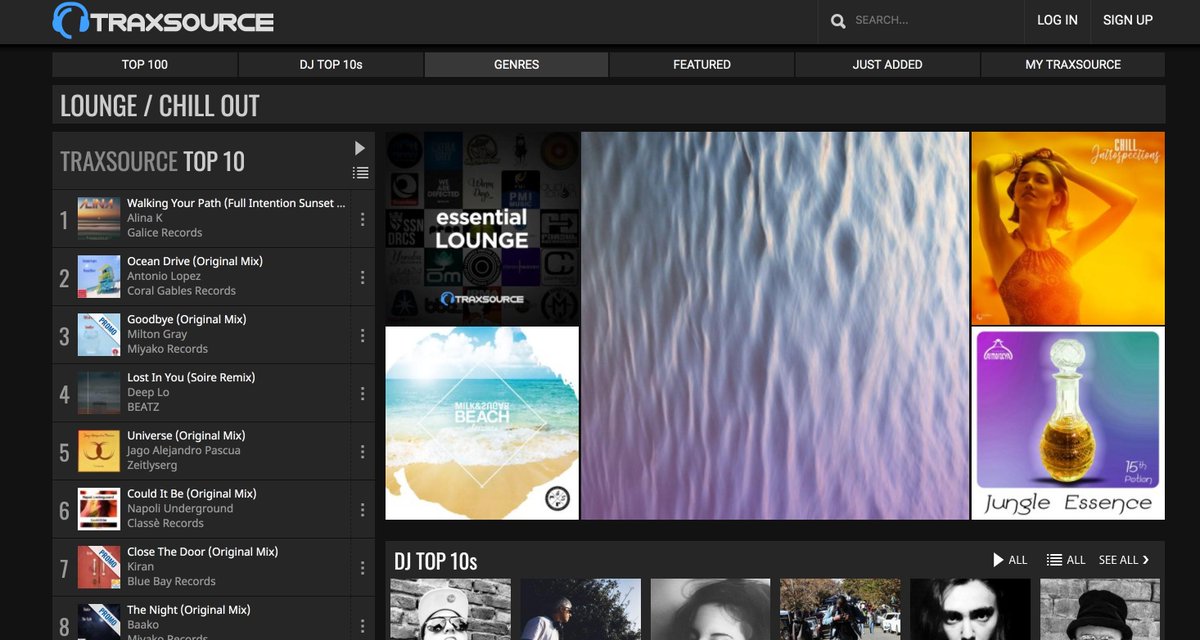Image resolution: width=1200 pixels, height=640 pixels.
Task: Open artist Alina K
Action: 145,218
